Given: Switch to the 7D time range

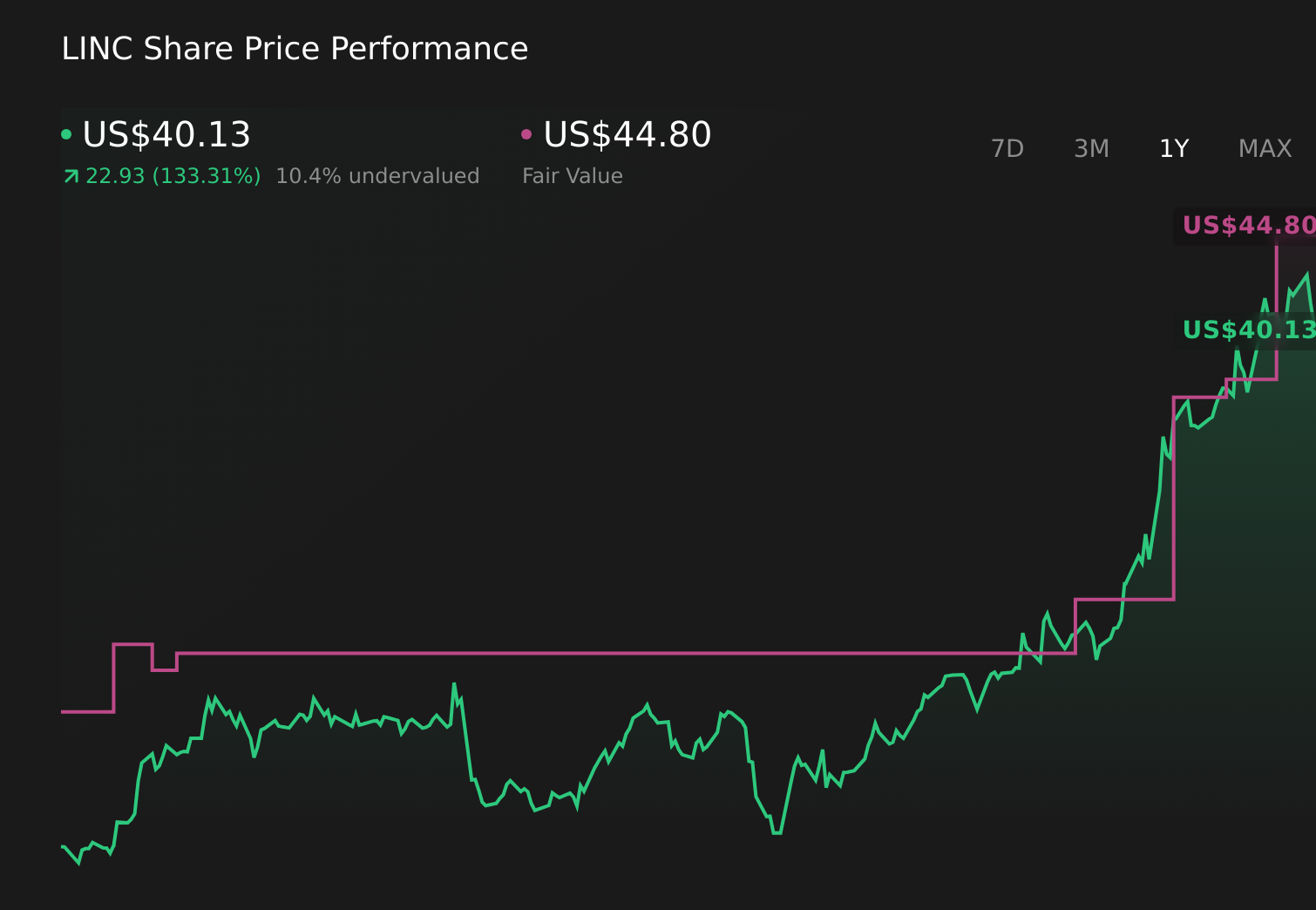Looking at the screenshot, I should pos(1007,148).
